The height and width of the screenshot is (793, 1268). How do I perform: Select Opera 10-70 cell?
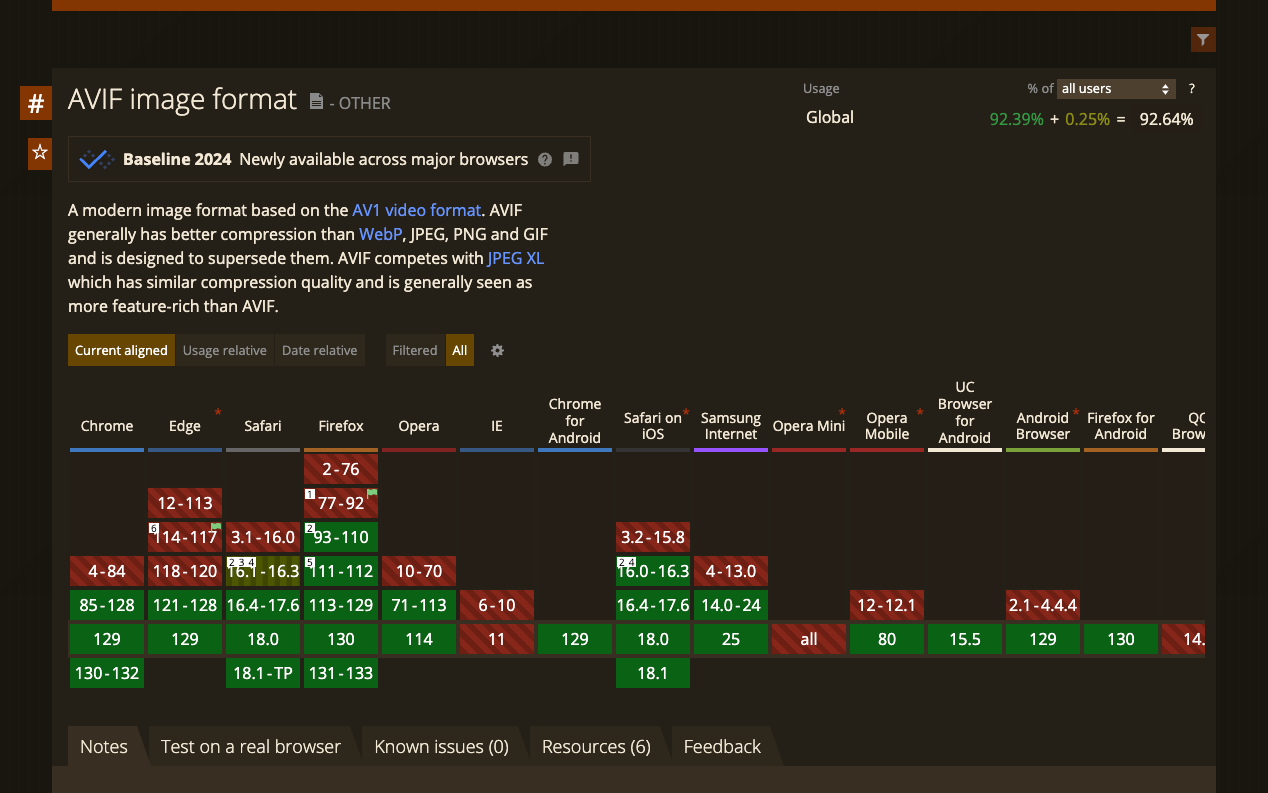419,571
